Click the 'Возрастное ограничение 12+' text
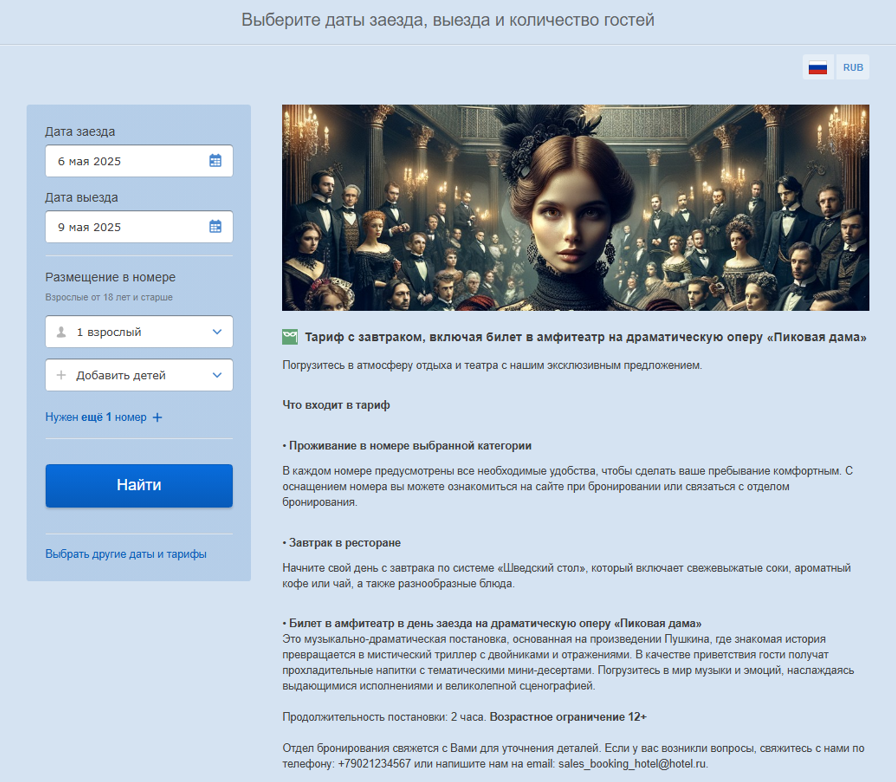Screen dimensions: 896x782 (x=568, y=717)
